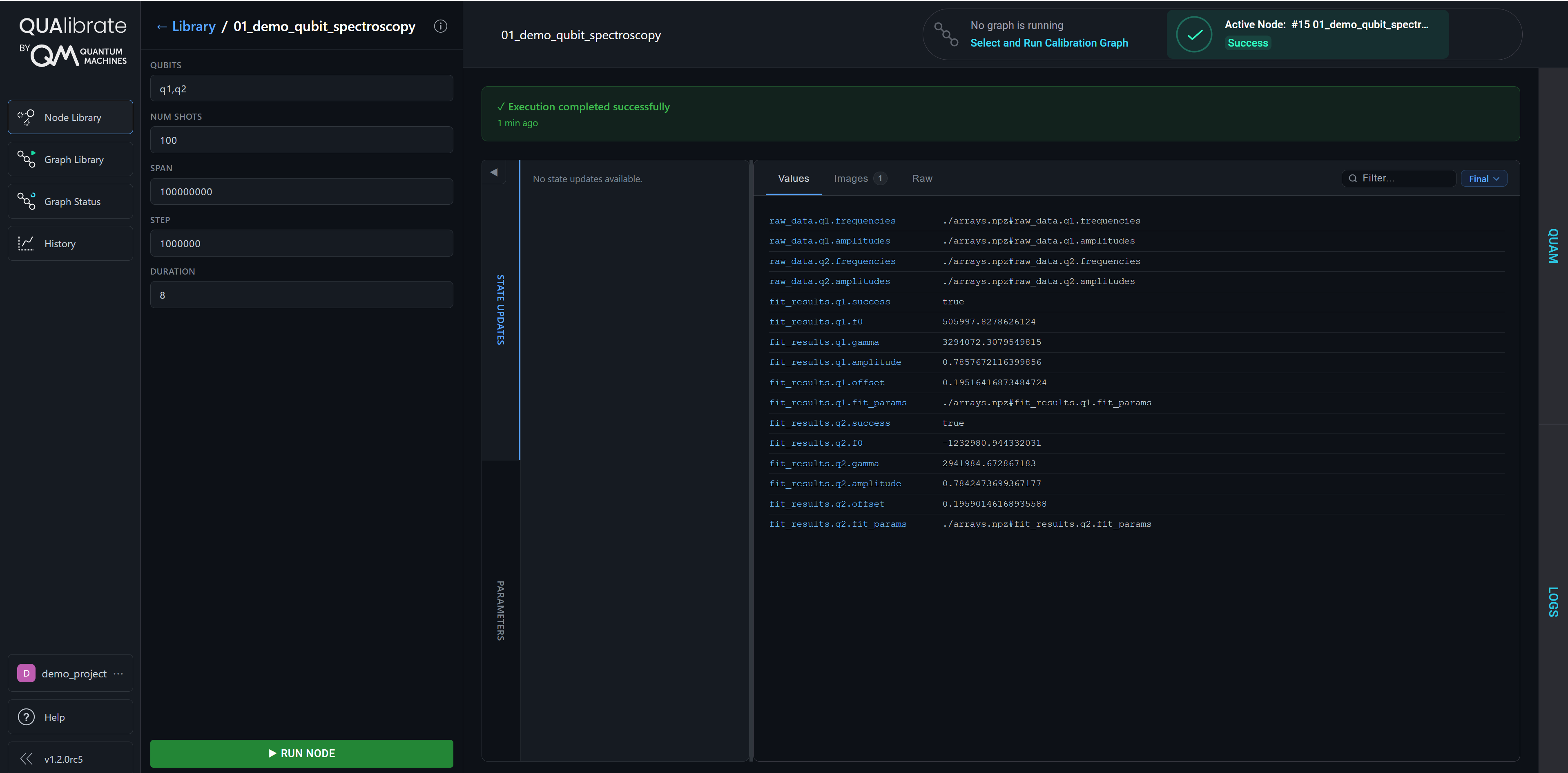Expand the QUAM side panel

click(1553, 246)
